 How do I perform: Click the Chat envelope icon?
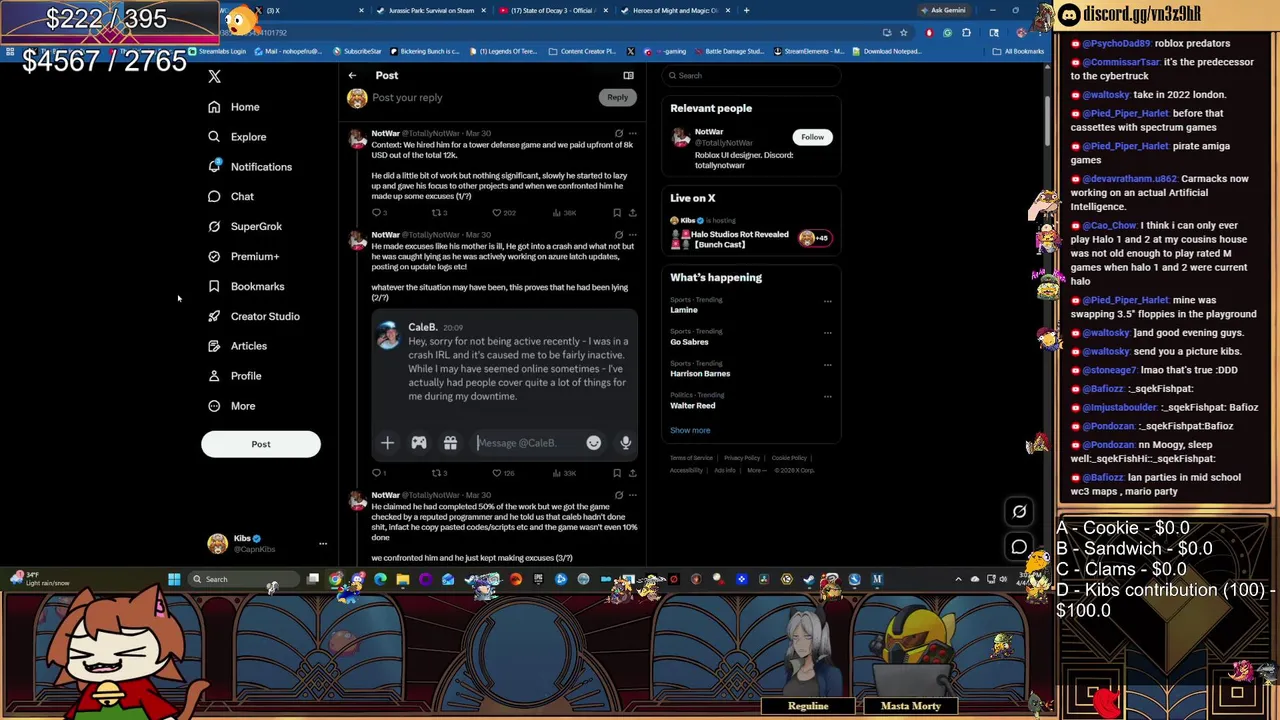point(214,197)
